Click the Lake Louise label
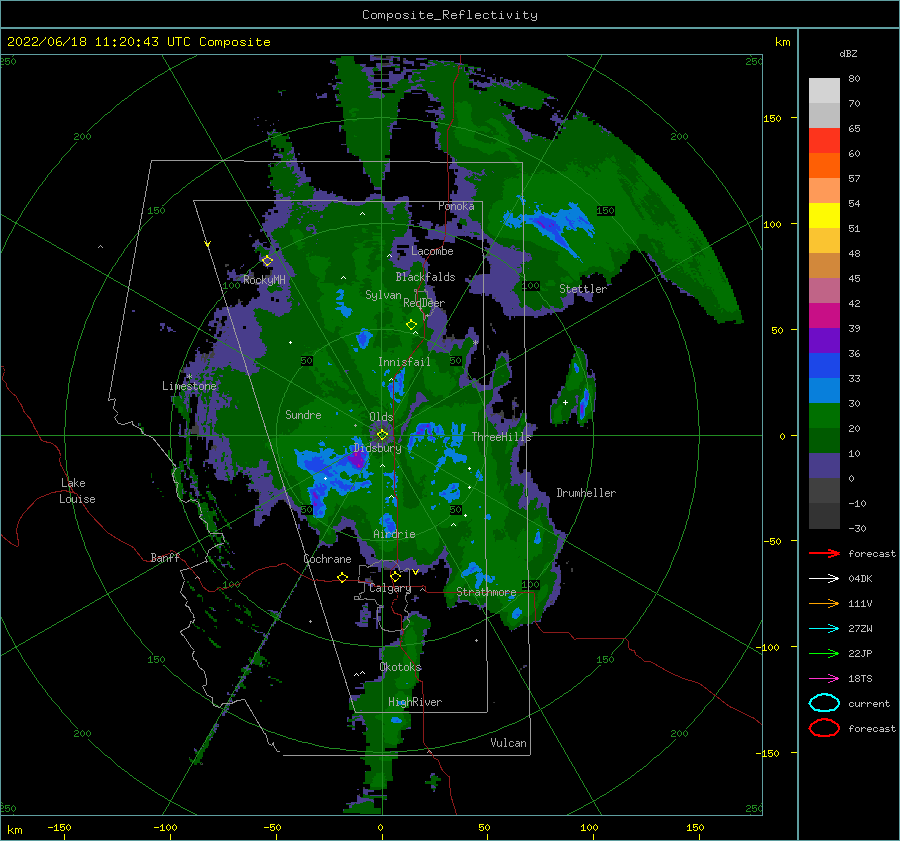Image resolution: width=900 pixels, height=841 pixels. (x=77, y=491)
